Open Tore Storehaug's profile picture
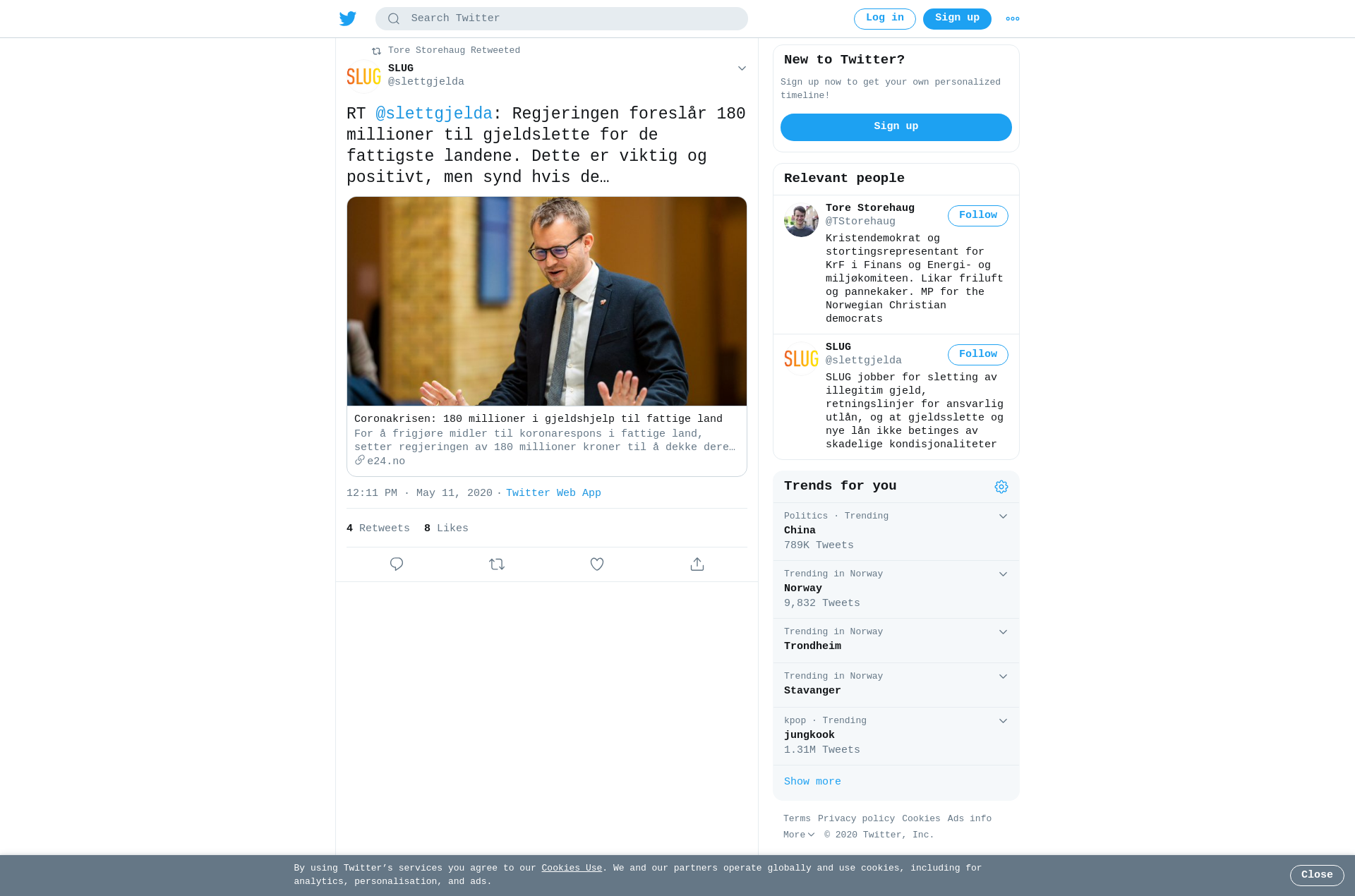Screen dimensions: 1355x896 point(801,220)
